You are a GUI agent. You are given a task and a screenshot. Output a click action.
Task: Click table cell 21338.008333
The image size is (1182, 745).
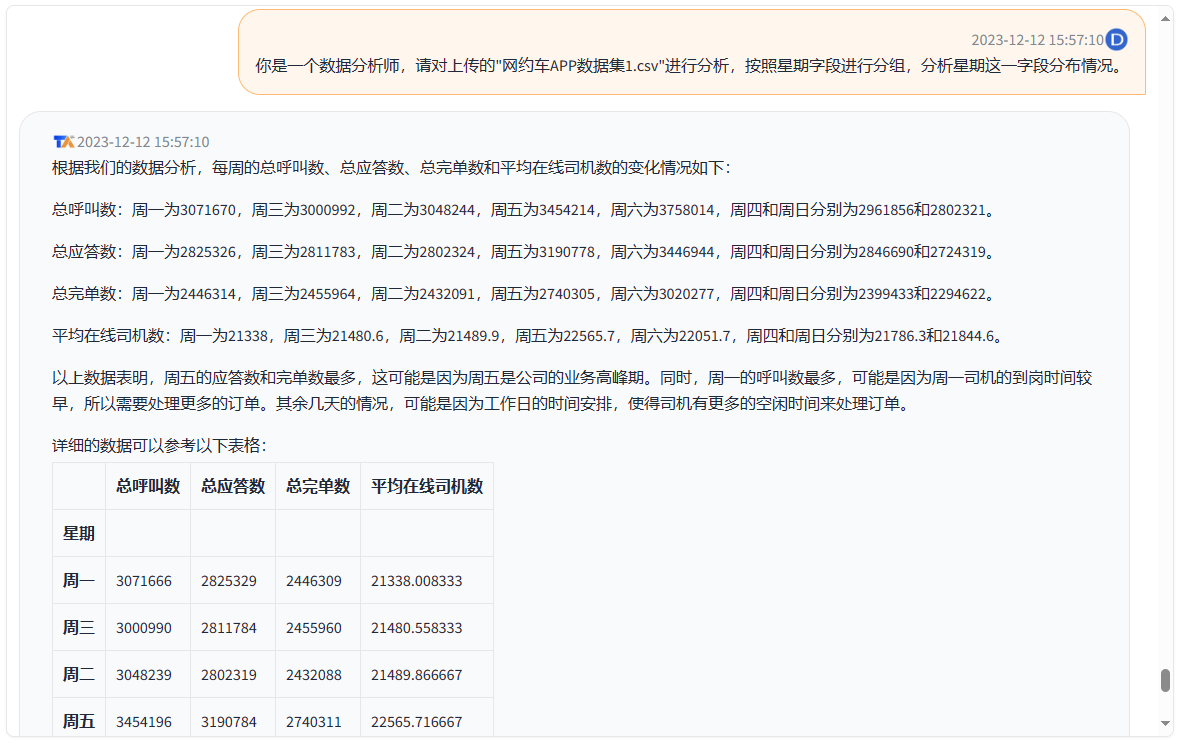click(427, 581)
